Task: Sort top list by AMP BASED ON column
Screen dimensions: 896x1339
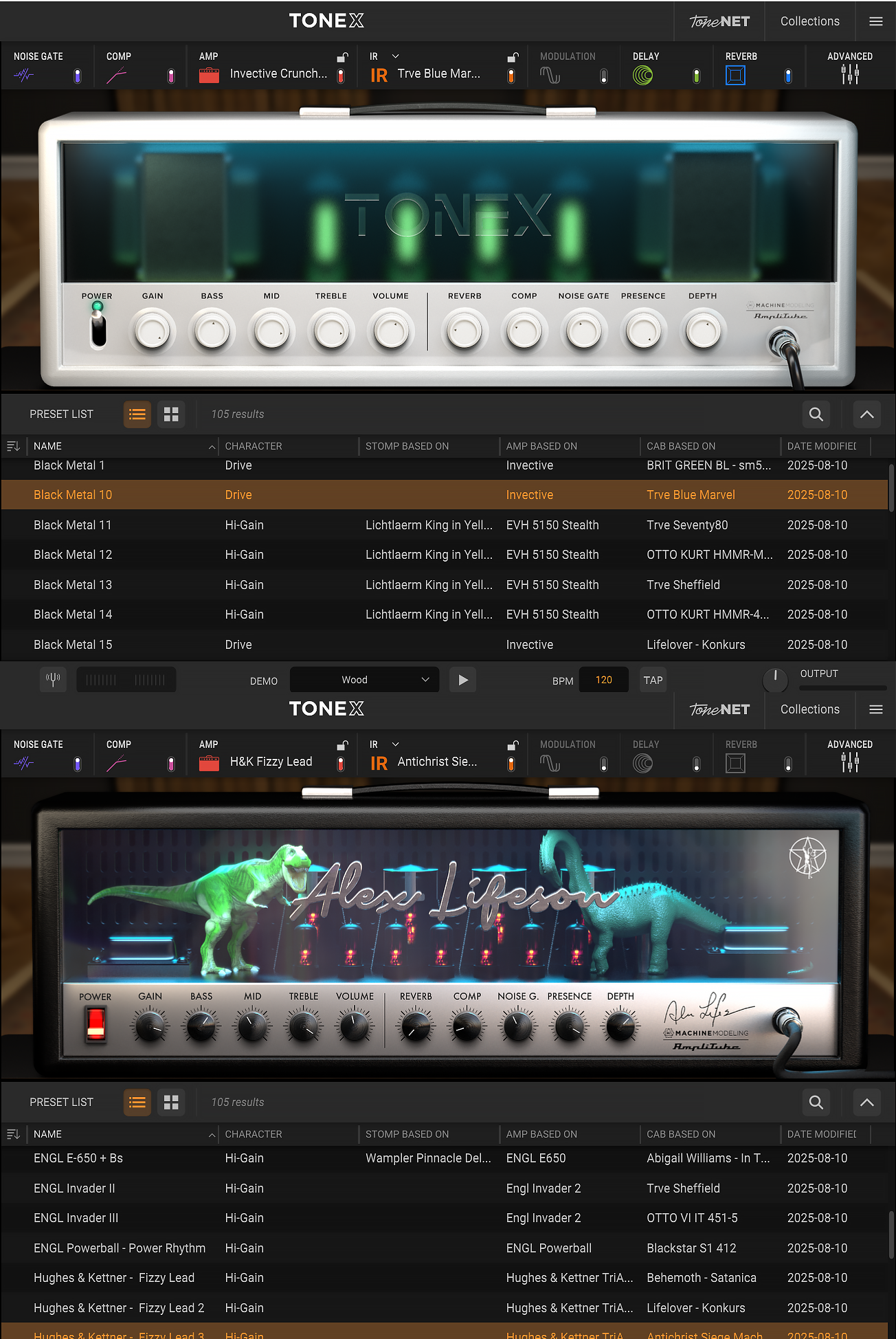Action: 541,446
